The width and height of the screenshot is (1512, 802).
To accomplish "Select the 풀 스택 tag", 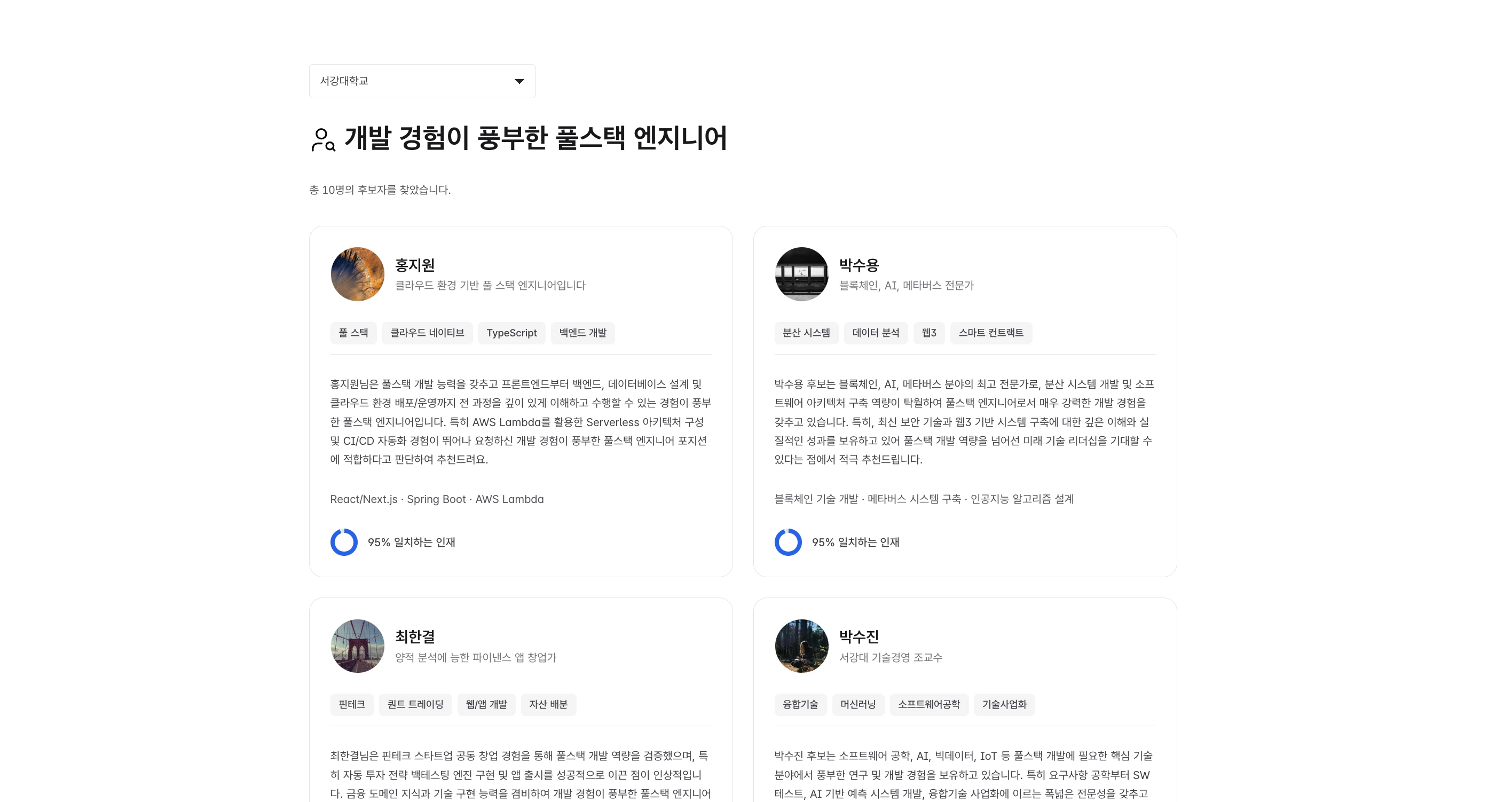I will [x=353, y=333].
